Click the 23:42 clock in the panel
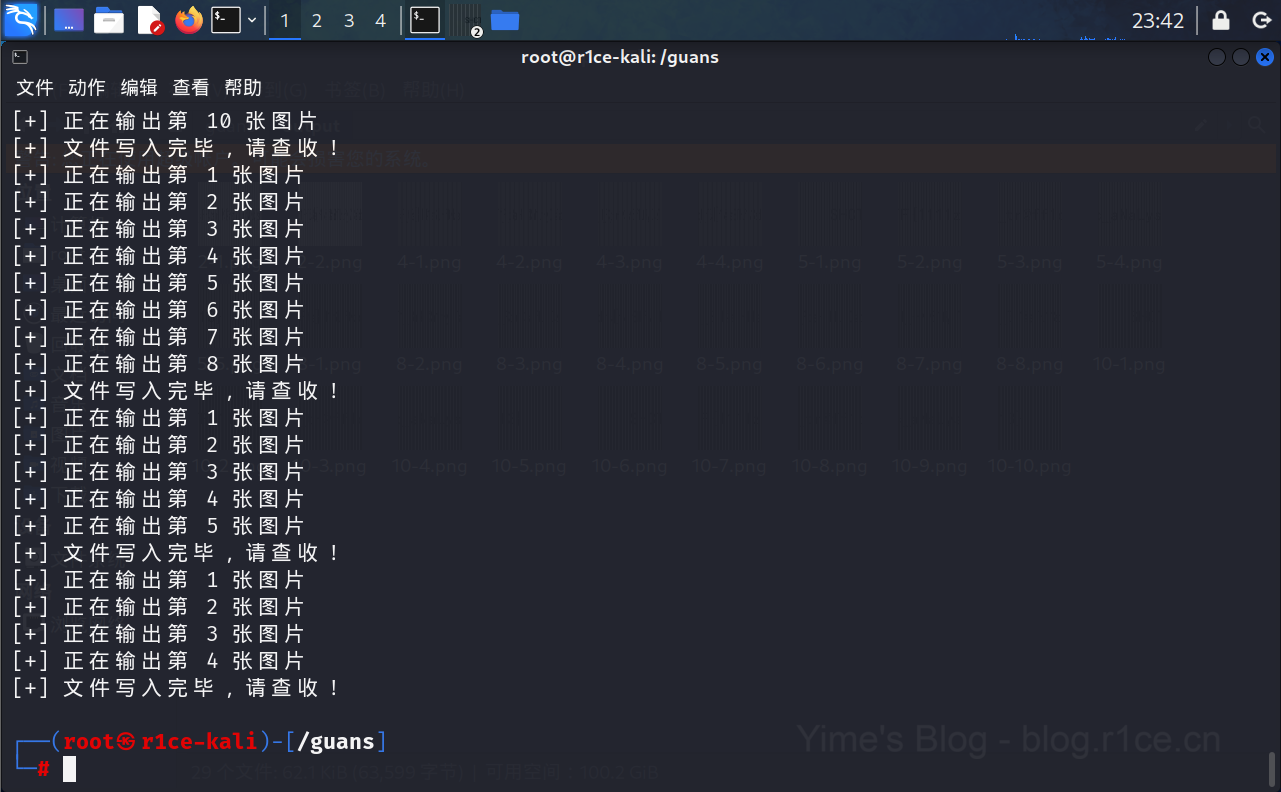Screen dimensions: 1281x792 (1158, 20)
